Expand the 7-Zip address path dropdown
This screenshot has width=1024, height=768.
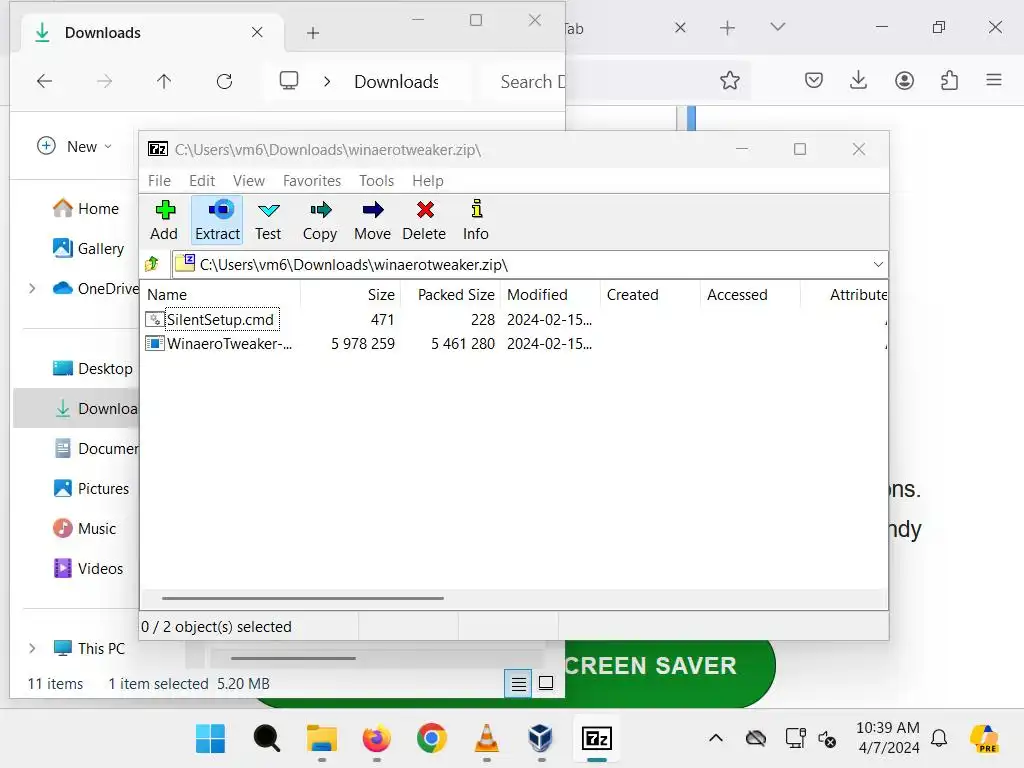click(878, 264)
